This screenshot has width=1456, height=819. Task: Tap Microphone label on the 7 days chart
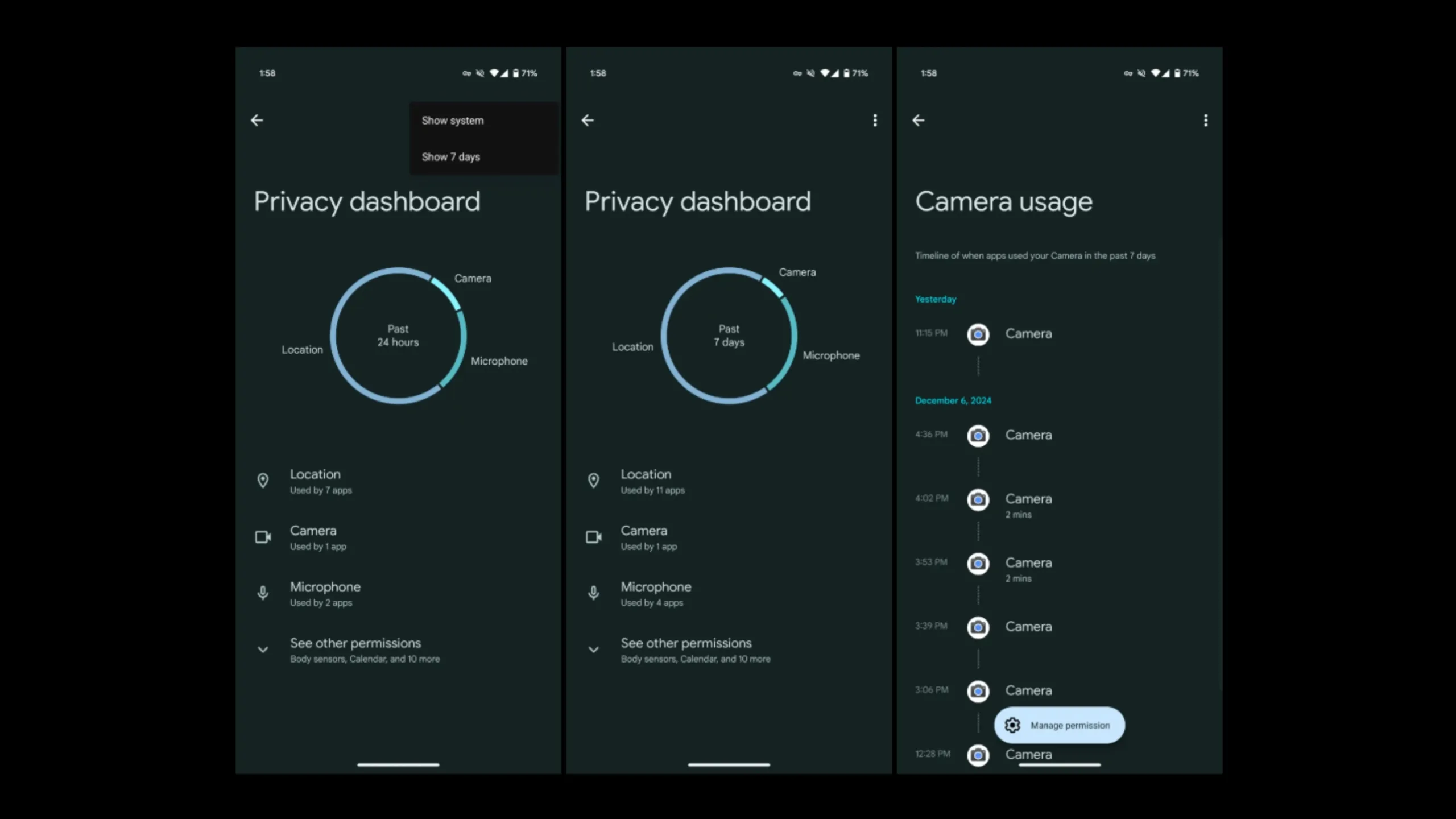click(831, 355)
